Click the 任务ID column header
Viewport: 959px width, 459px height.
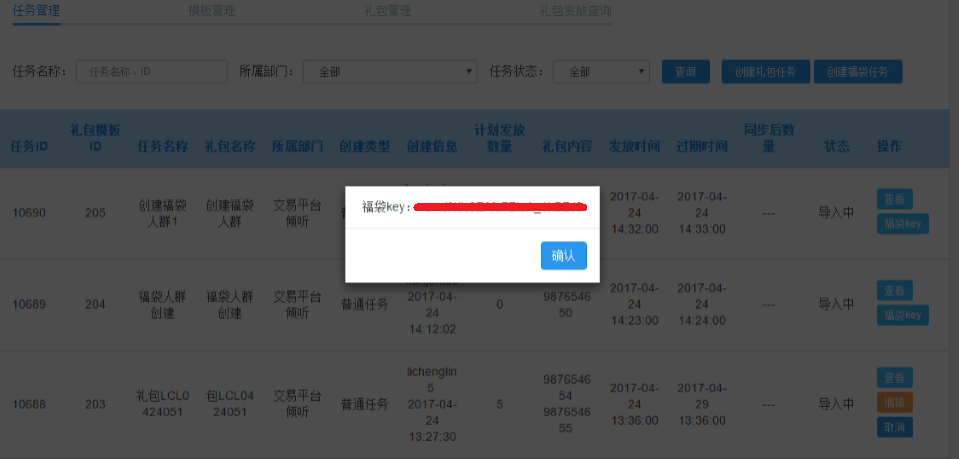29,146
